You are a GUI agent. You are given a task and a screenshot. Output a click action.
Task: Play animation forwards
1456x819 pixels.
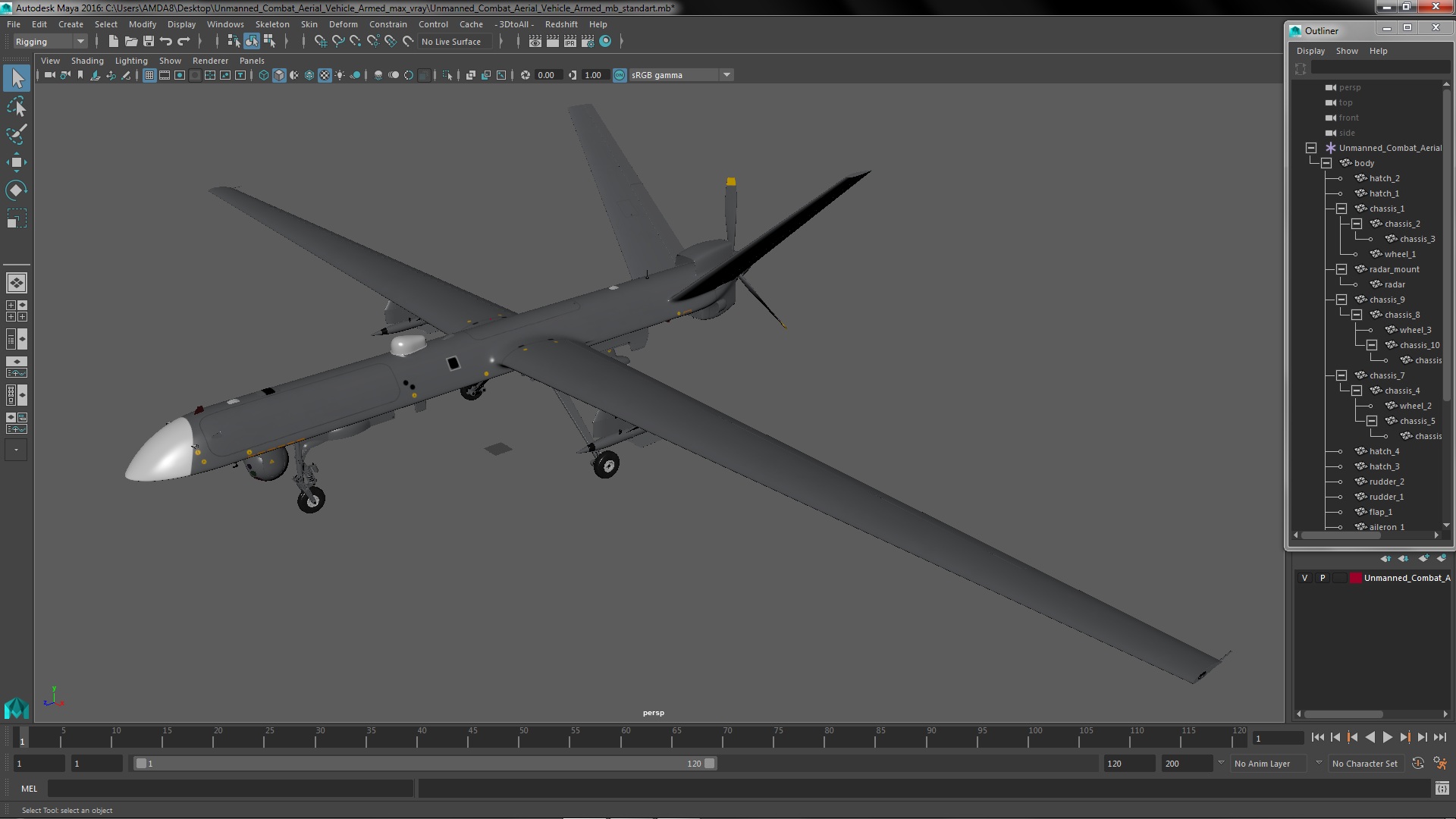[x=1387, y=737]
